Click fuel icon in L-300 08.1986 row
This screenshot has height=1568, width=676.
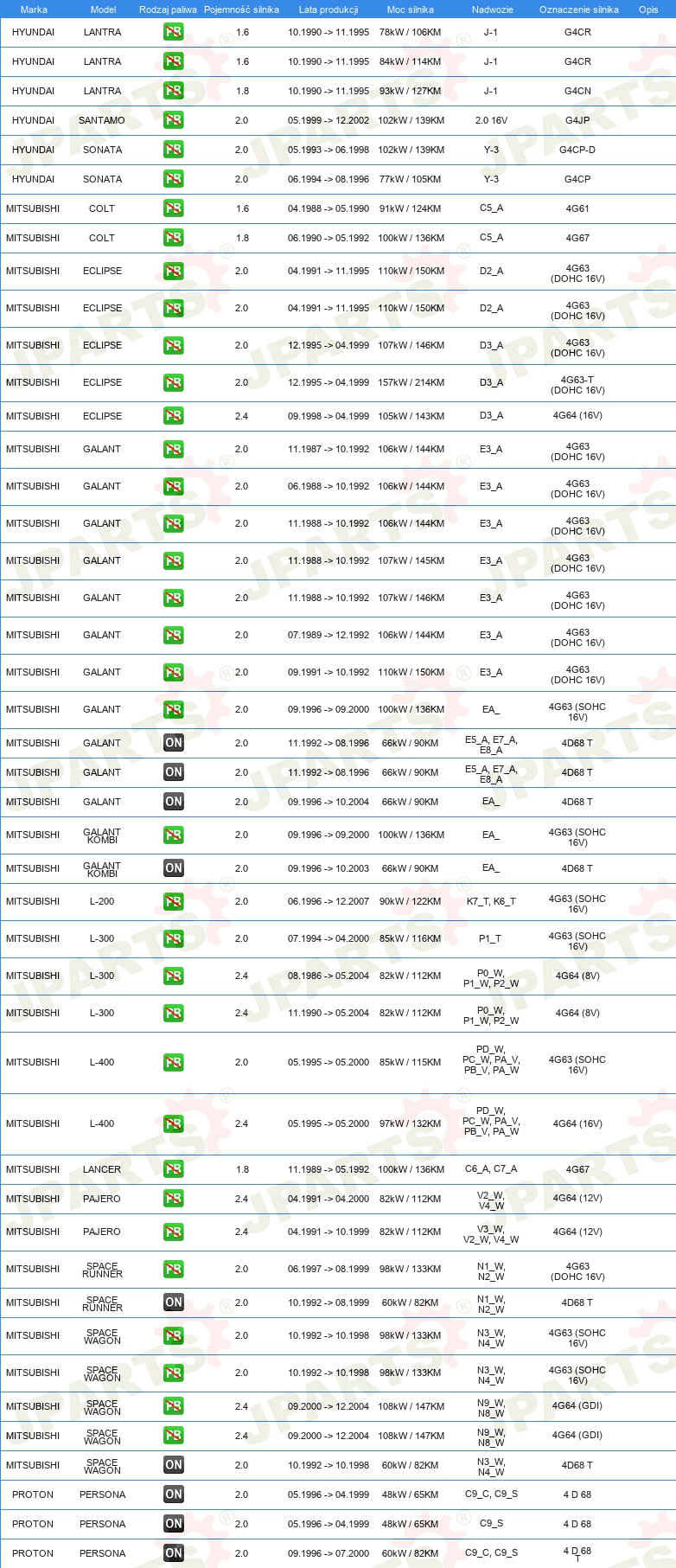click(x=174, y=976)
